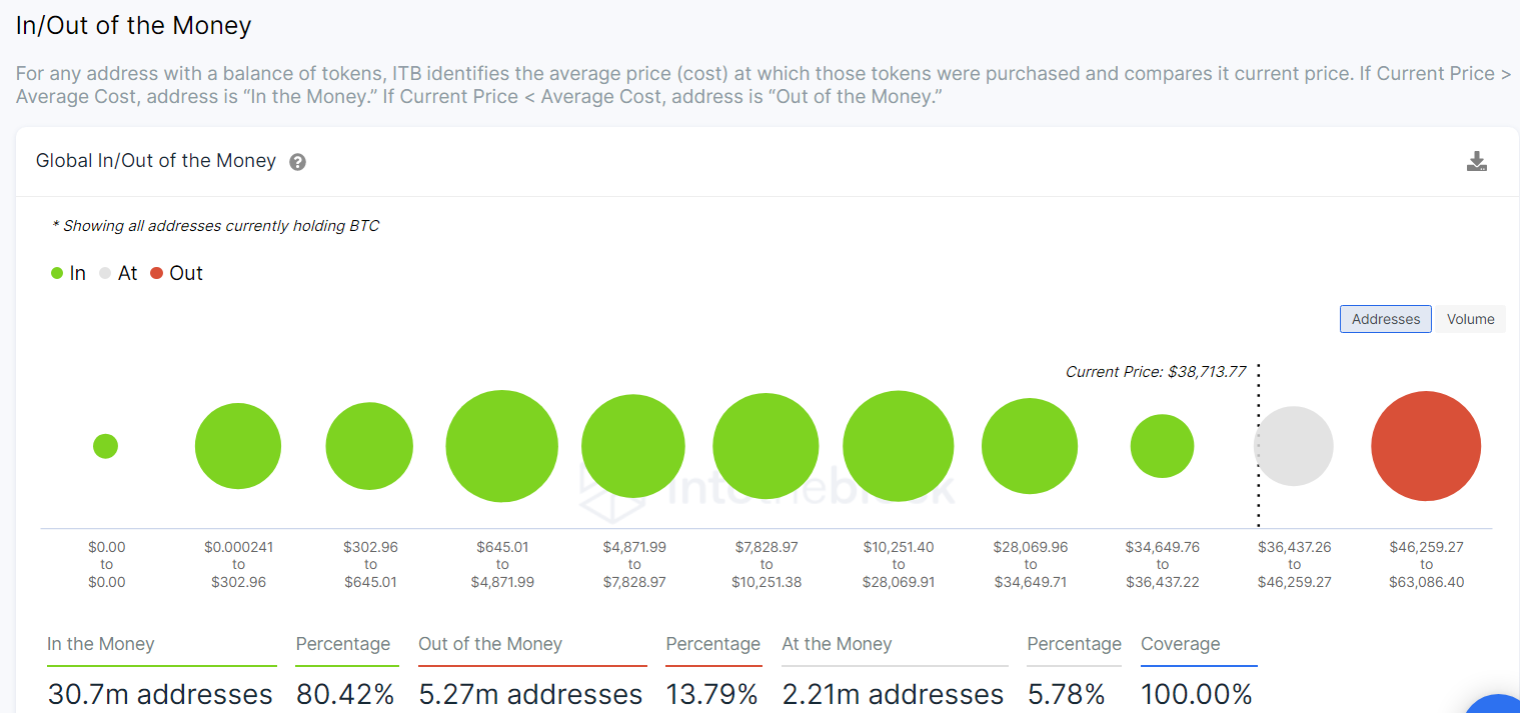The width and height of the screenshot is (1520, 713).
Task: Click the $645.01 to $4,871.99 range label
Action: click(x=502, y=564)
